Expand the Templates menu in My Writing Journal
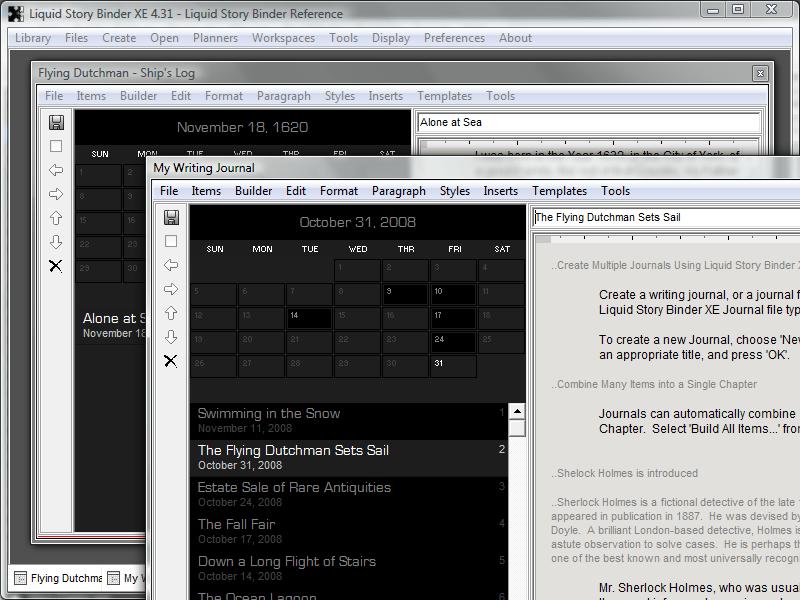This screenshot has height=600, width=800. (559, 191)
